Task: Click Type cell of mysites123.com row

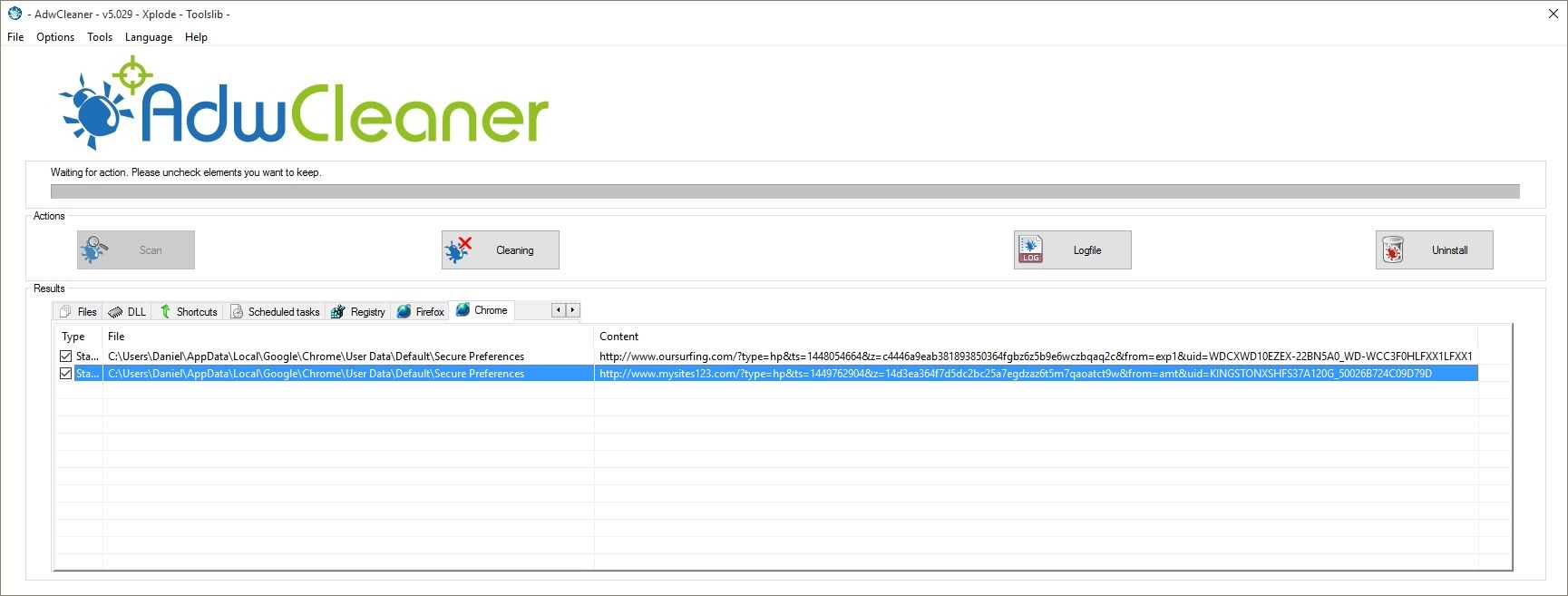Action: pos(88,374)
